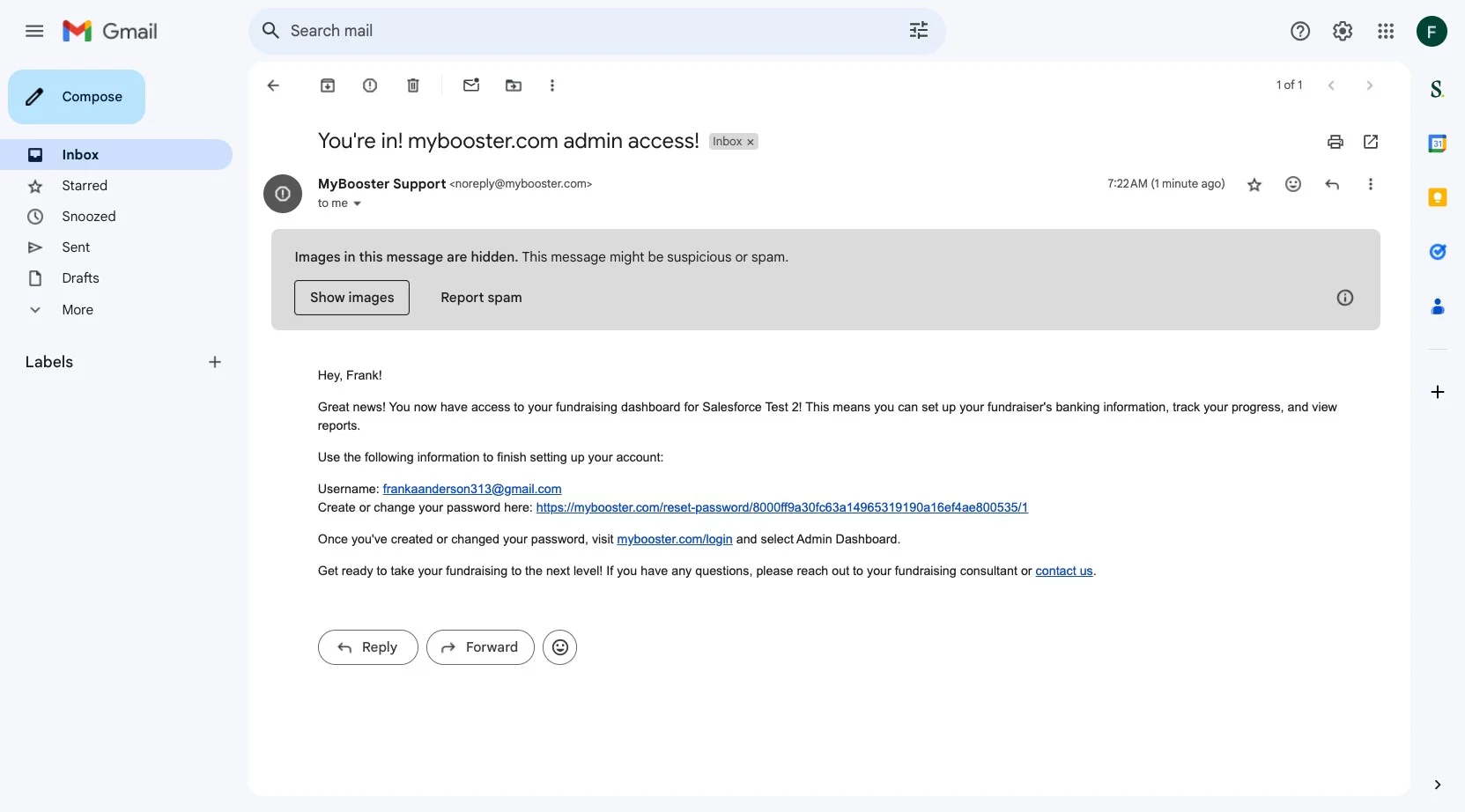Click the Labels heading

(x=49, y=362)
